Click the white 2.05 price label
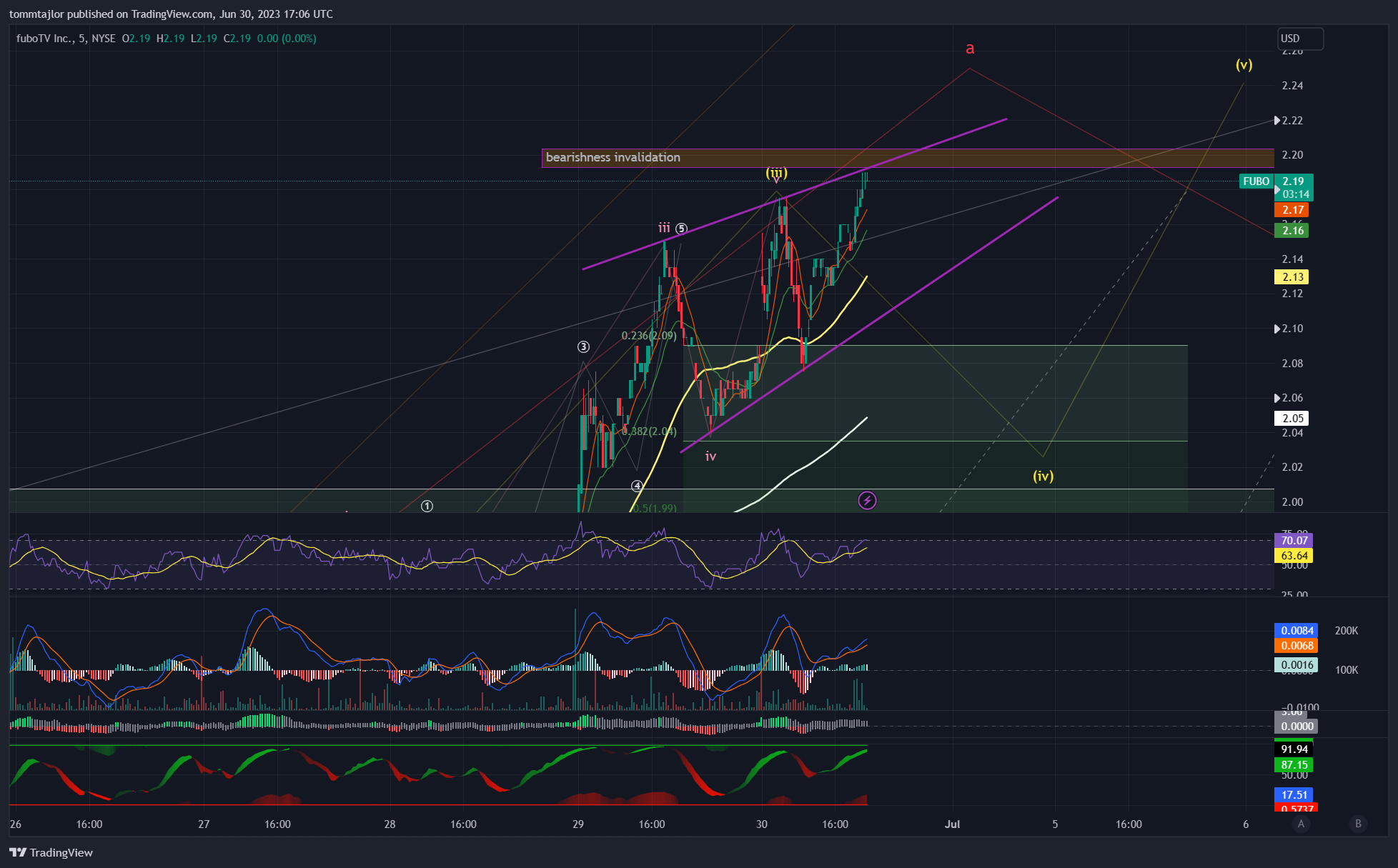1398x868 pixels. coord(1293,419)
